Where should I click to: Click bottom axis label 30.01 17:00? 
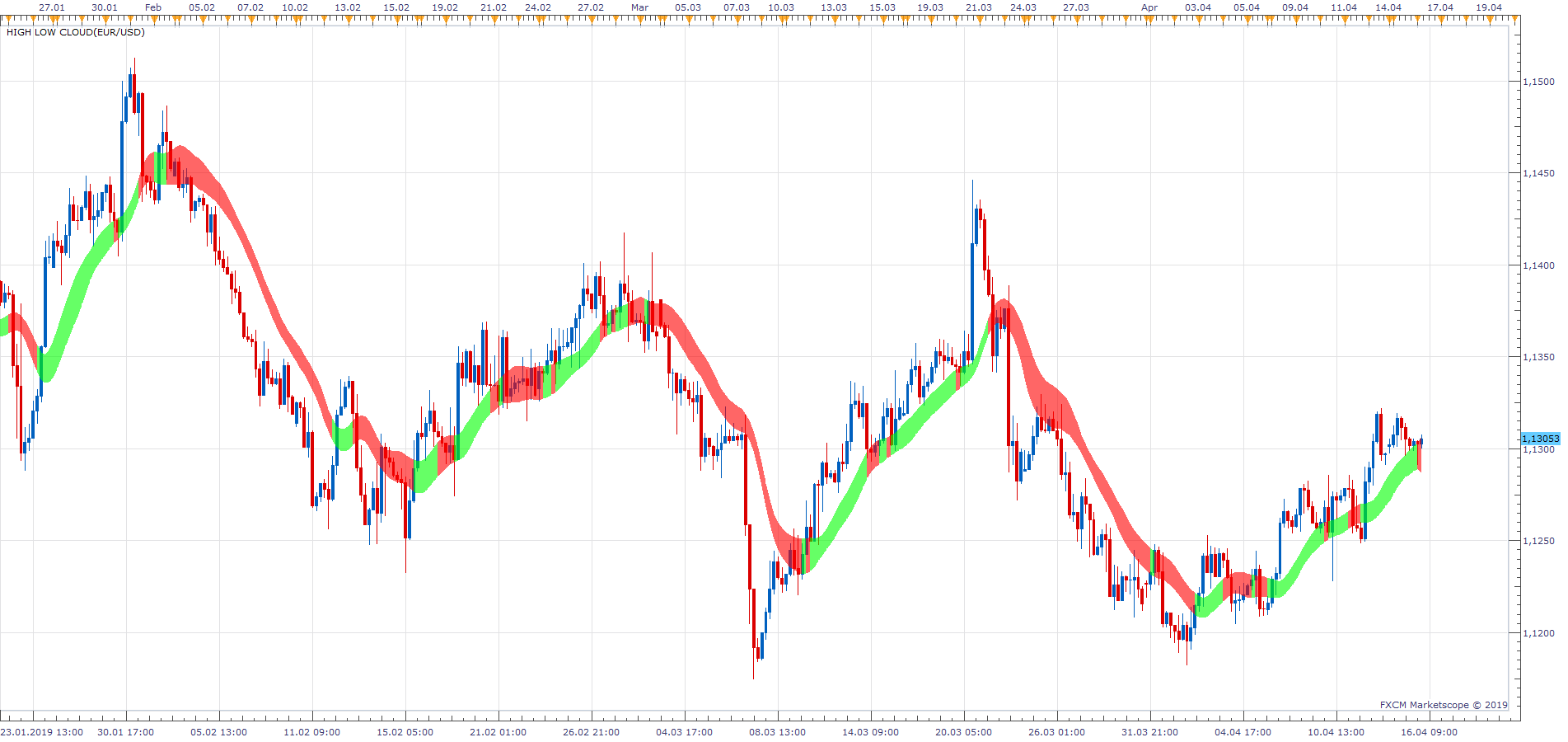pos(126,732)
